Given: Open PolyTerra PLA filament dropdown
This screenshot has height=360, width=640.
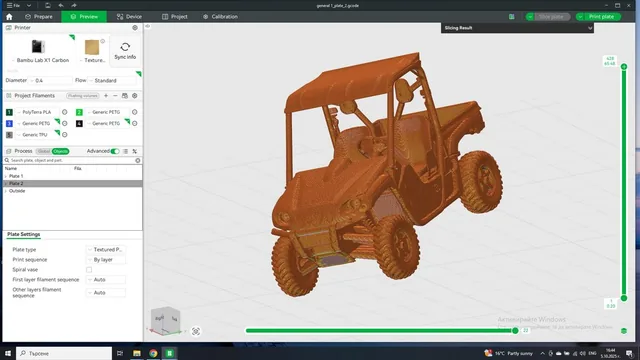Looking at the screenshot, I should coord(37,112).
